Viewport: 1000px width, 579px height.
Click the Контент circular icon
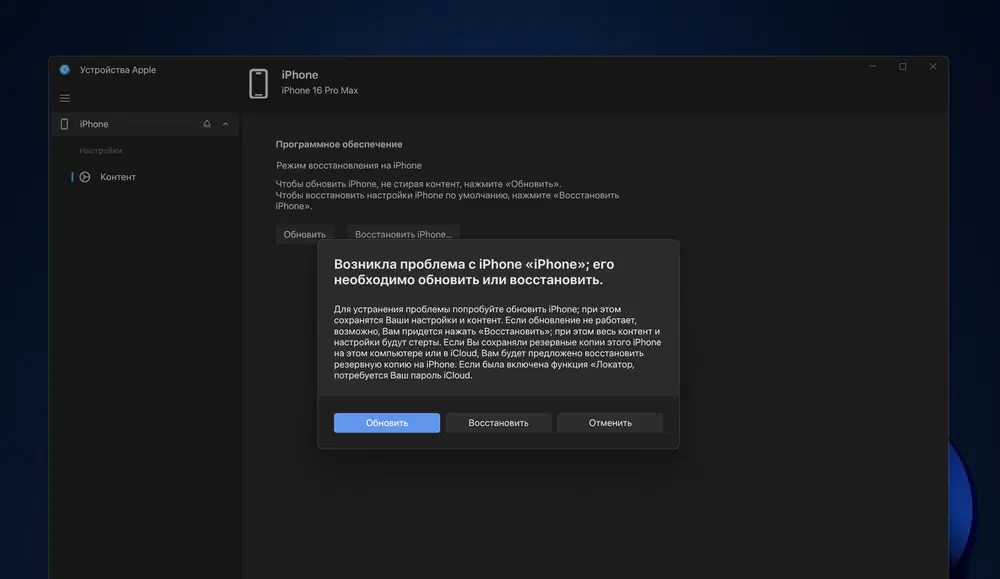pyautogui.click(x=85, y=177)
